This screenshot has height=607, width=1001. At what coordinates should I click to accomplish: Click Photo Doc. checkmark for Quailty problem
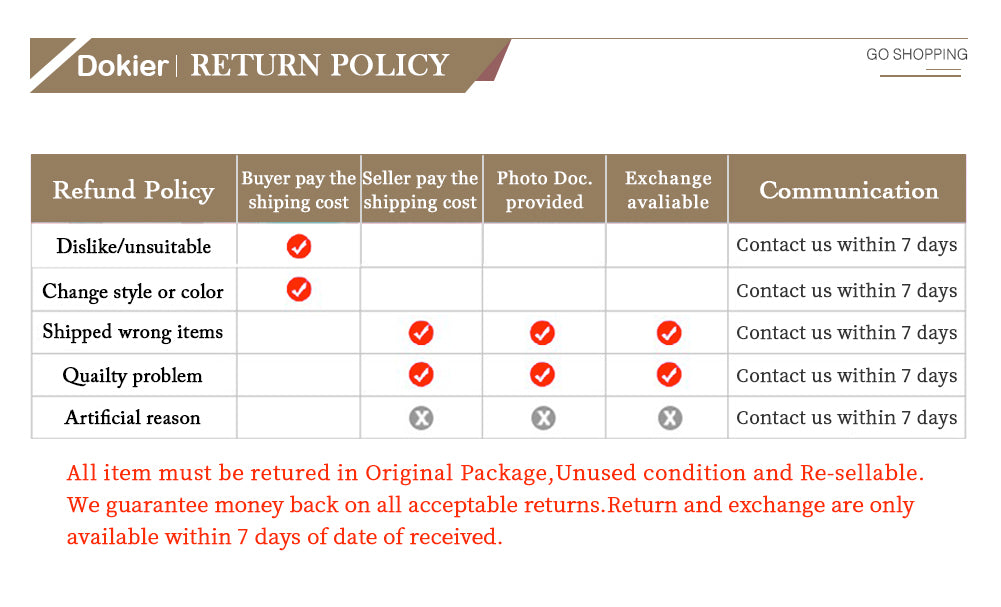(x=542, y=375)
